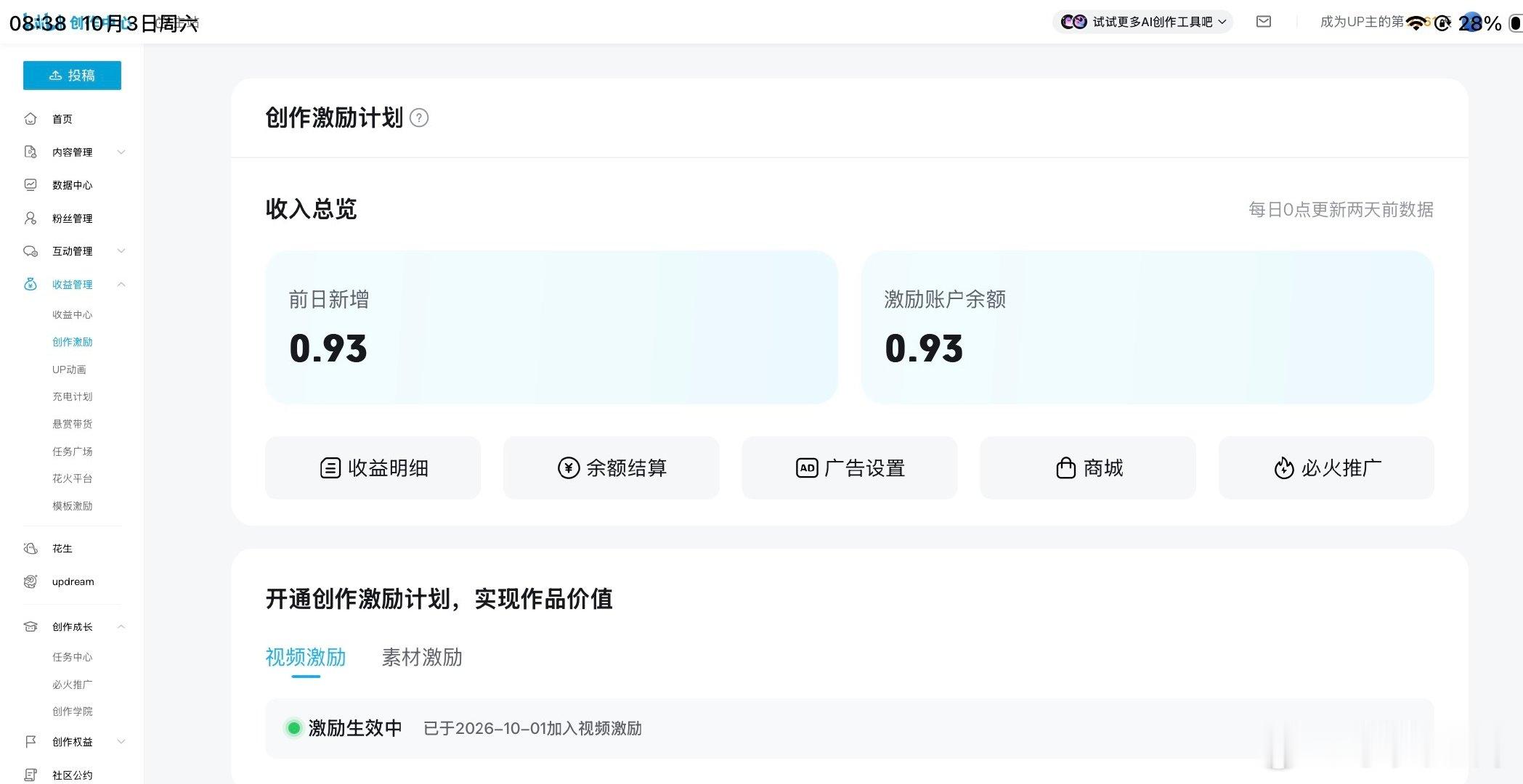The height and width of the screenshot is (784, 1523).
Task: Open the 广告设置 button
Action: click(850, 468)
